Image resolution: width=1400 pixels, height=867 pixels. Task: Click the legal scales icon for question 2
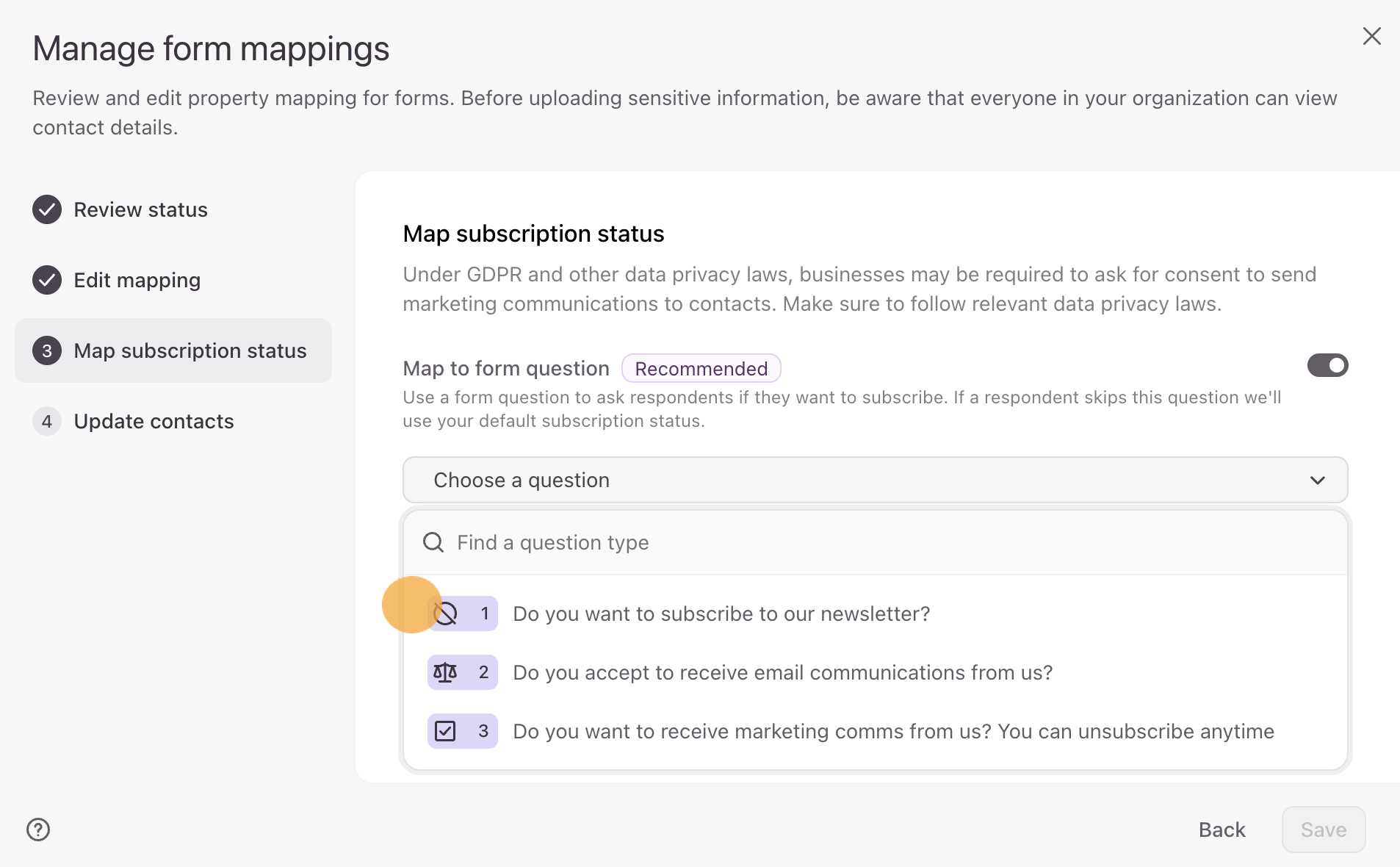[445, 672]
